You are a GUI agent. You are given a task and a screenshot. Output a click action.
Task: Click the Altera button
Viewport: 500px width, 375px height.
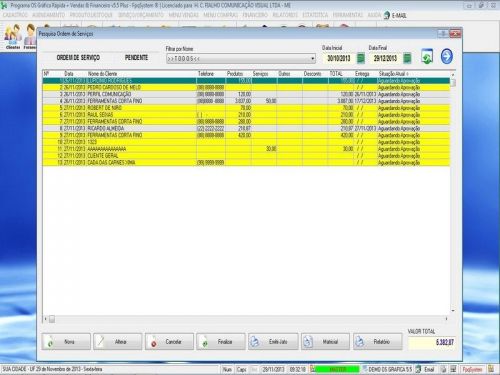coord(118,342)
